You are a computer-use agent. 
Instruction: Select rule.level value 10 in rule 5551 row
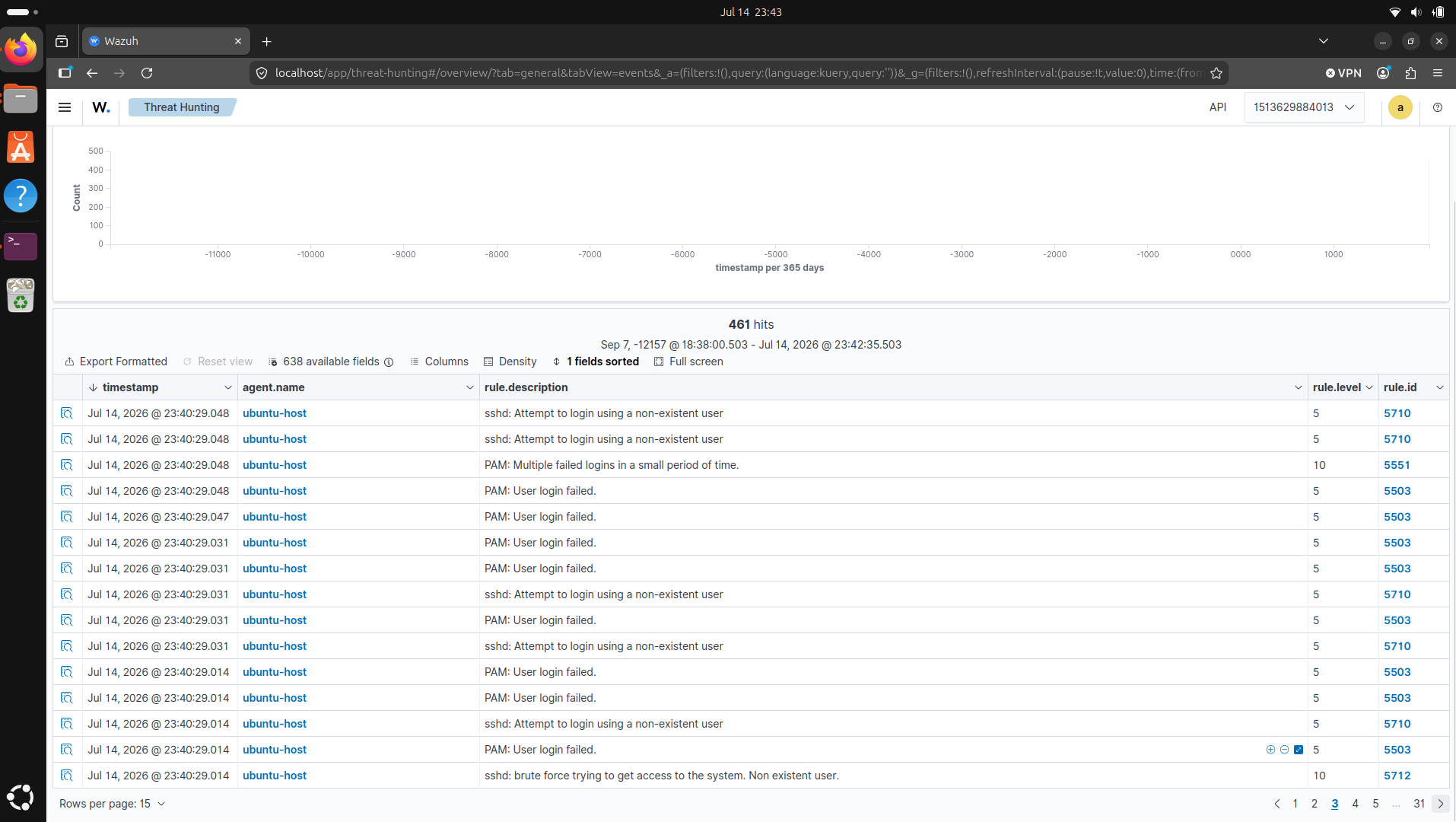coord(1319,465)
